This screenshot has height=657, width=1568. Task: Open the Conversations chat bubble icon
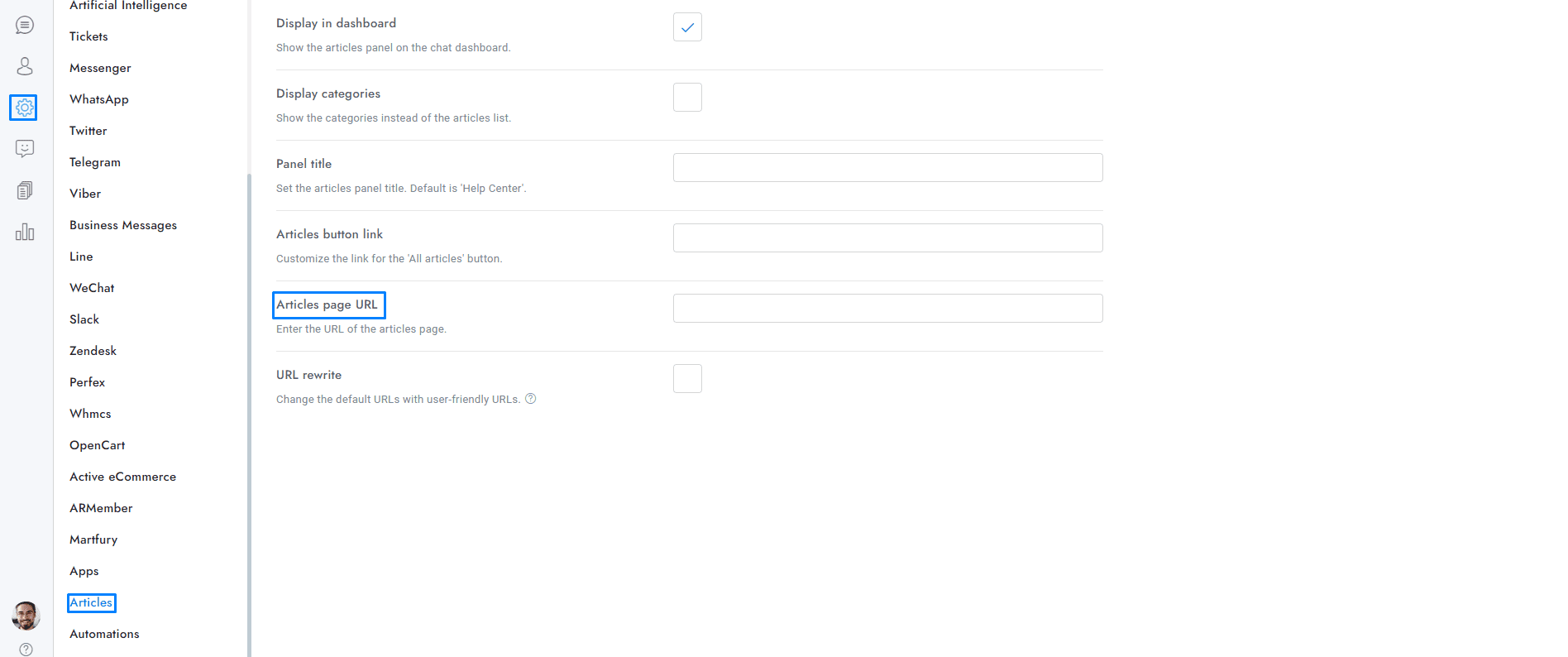25,25
